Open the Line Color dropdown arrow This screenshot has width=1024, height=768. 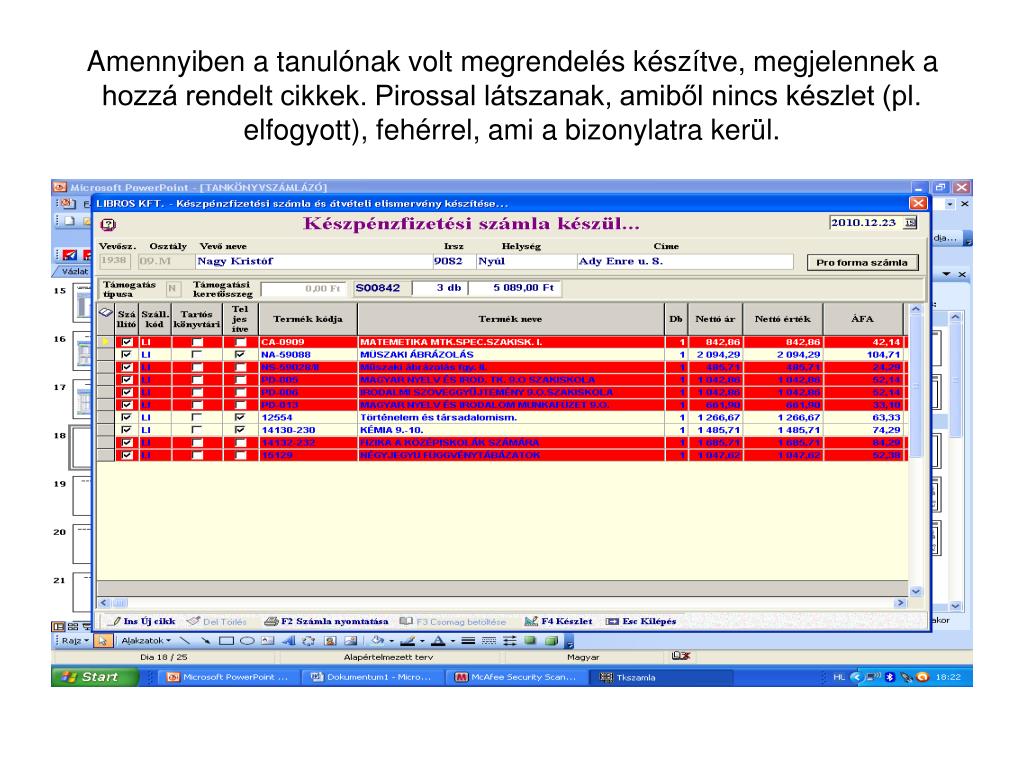(x=422, y=641)
